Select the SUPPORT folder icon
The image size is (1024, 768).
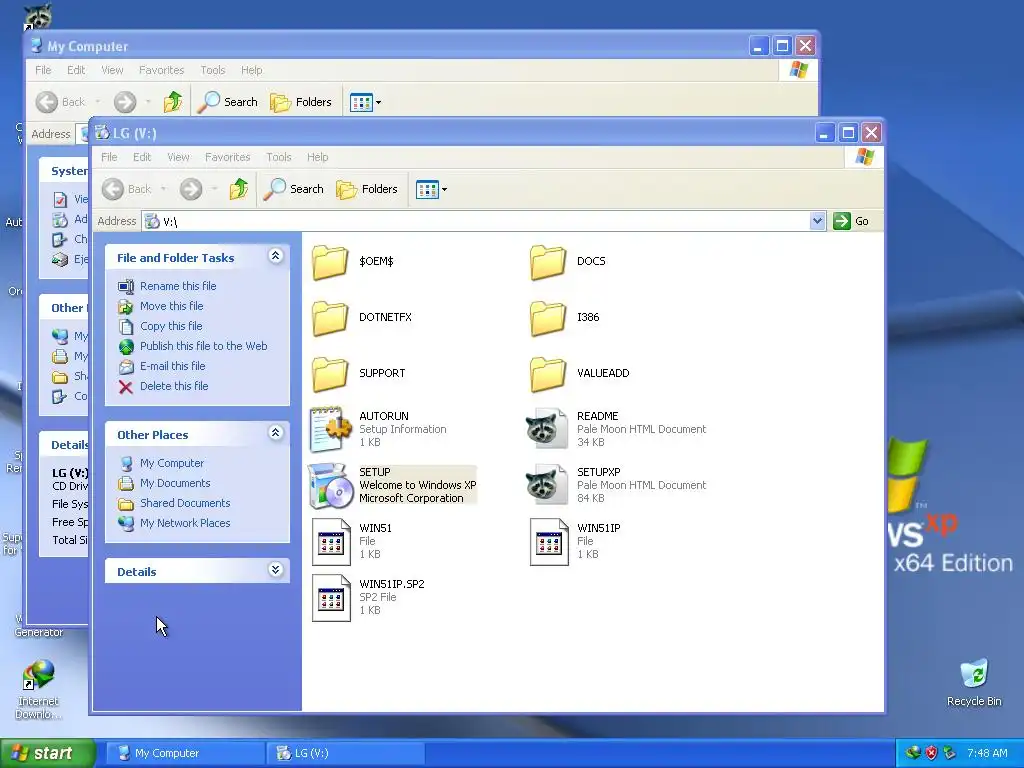pos(330,374)
